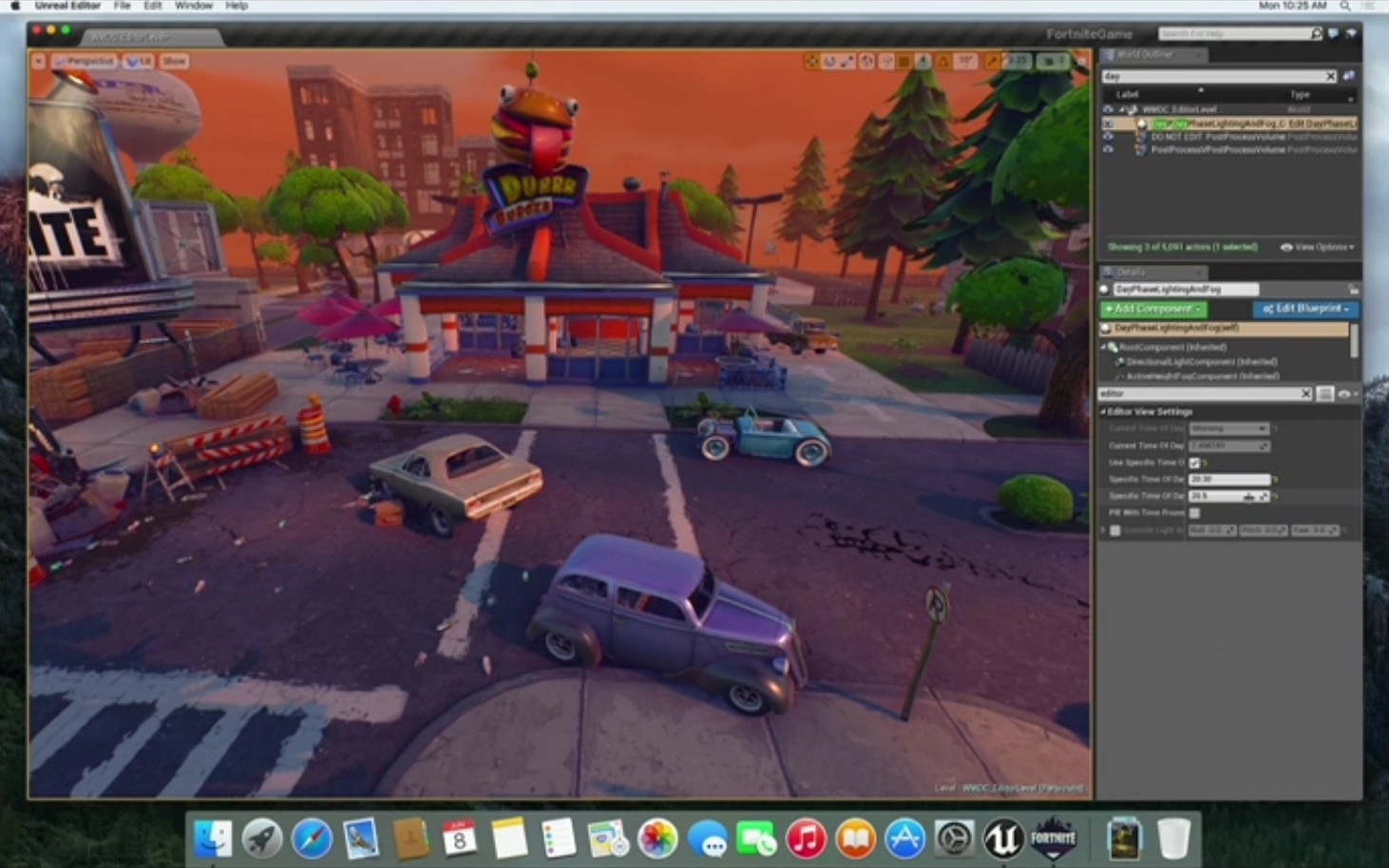Select DirectionalLightComponent (Inherited) in component tree
Screen dimensions: 1389x868
1202,362
